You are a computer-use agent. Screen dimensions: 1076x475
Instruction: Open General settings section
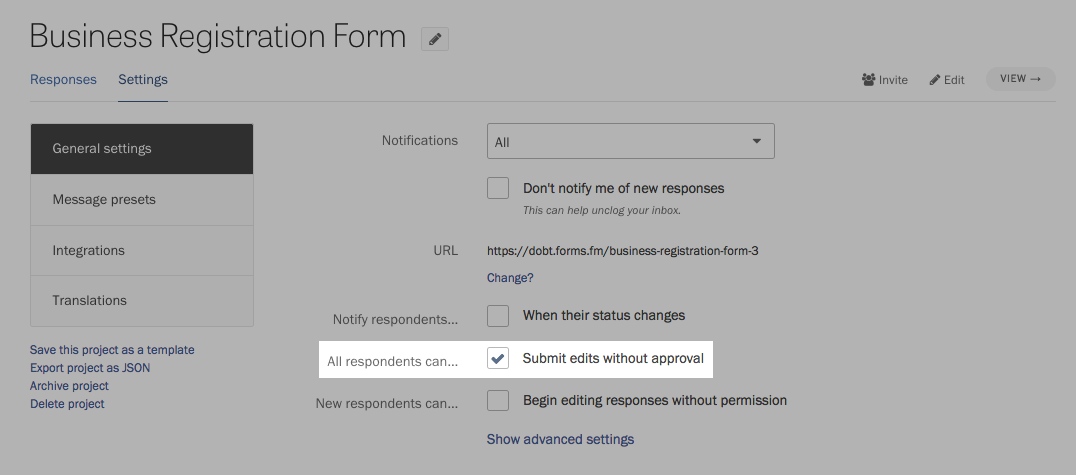142,149
